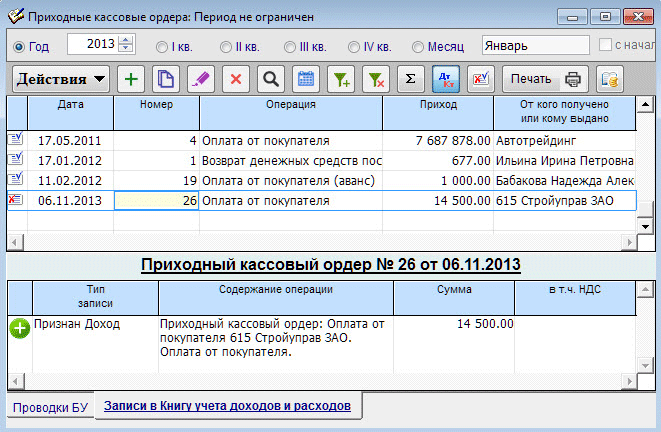This screenshot has width=661, height=432.
Task: Select the IV кв. radio button
Action: (354, 47)
